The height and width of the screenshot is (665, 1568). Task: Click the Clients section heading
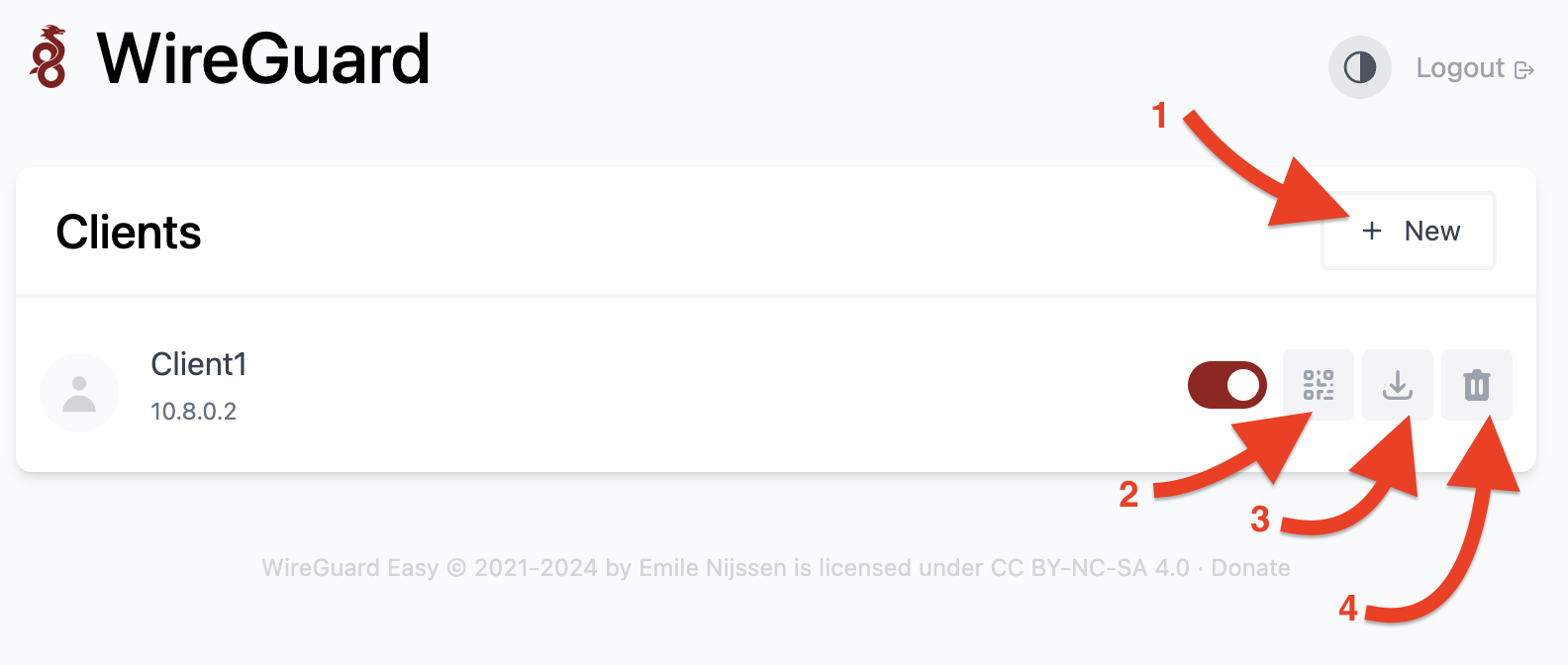pyautogui.click(x=129, y=233)
